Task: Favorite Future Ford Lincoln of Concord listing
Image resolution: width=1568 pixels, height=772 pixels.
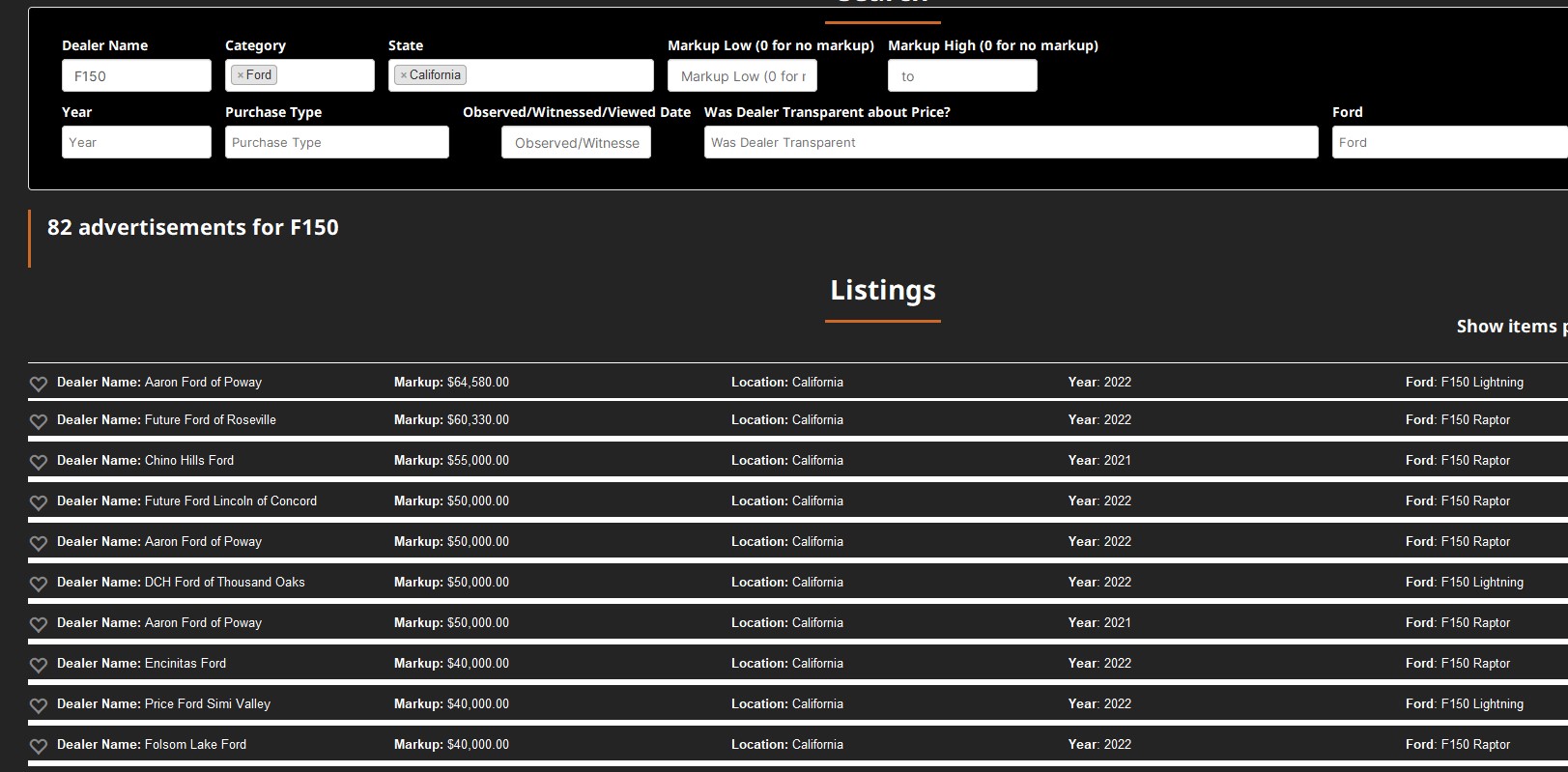Action: 39,502
